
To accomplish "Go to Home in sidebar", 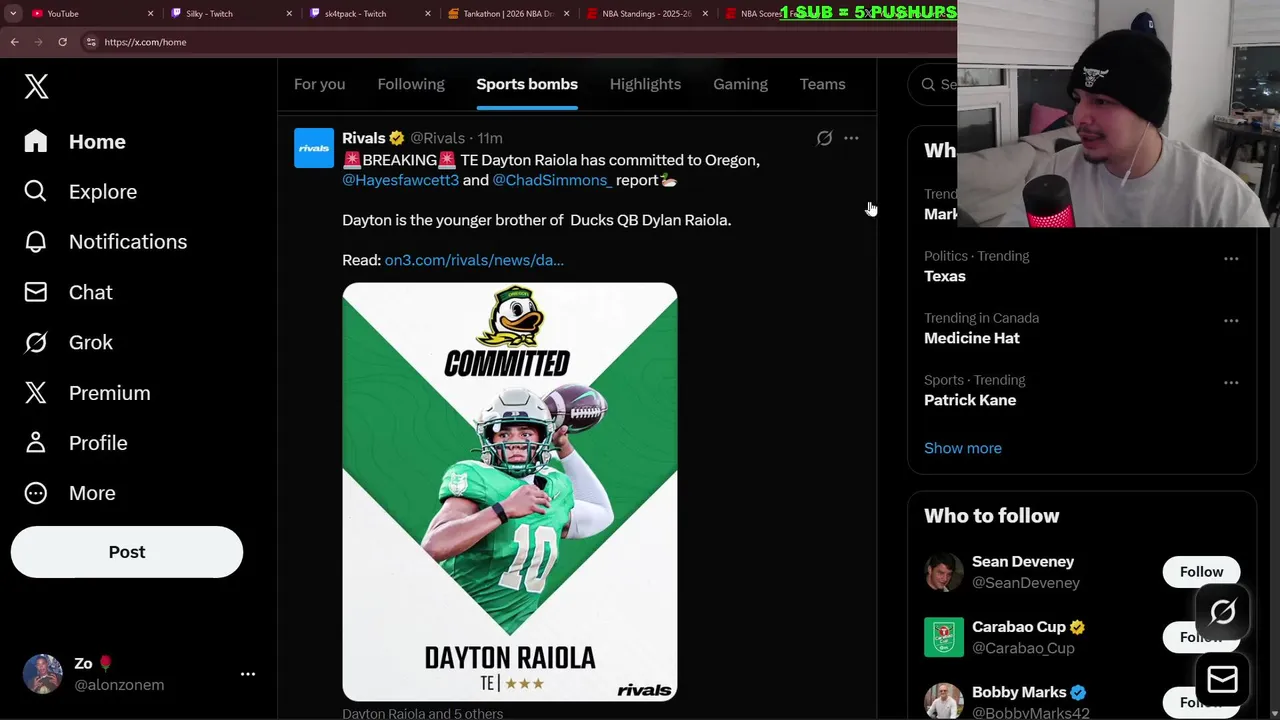I will (76, 142).
